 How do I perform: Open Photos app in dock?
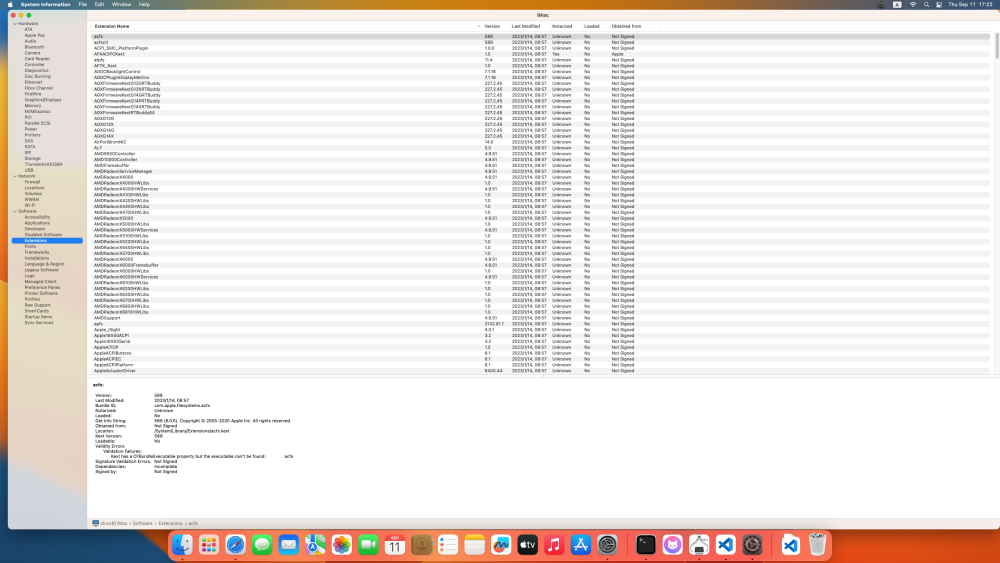341,545
